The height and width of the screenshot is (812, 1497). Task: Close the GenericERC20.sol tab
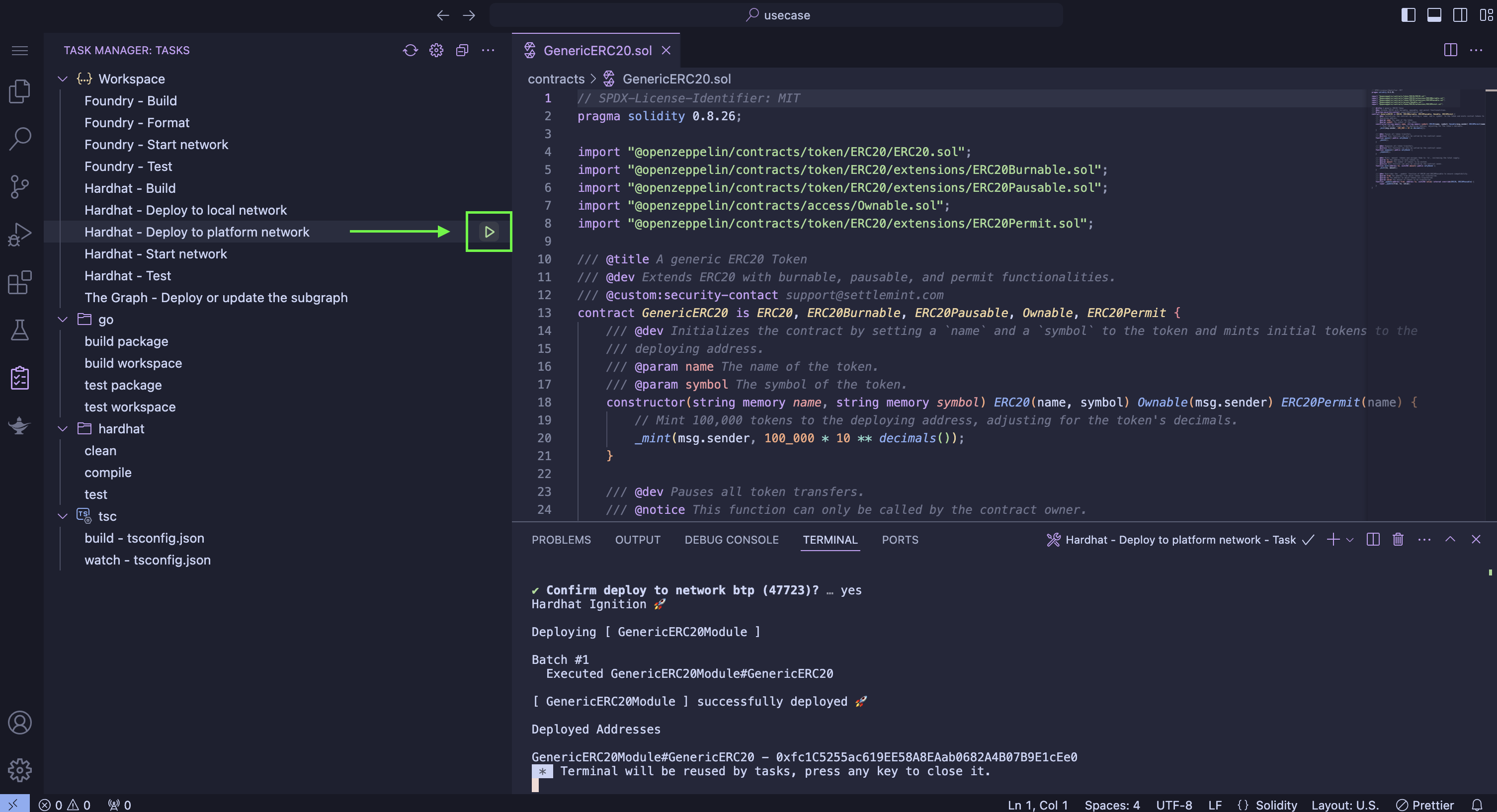tap(666, 51)
